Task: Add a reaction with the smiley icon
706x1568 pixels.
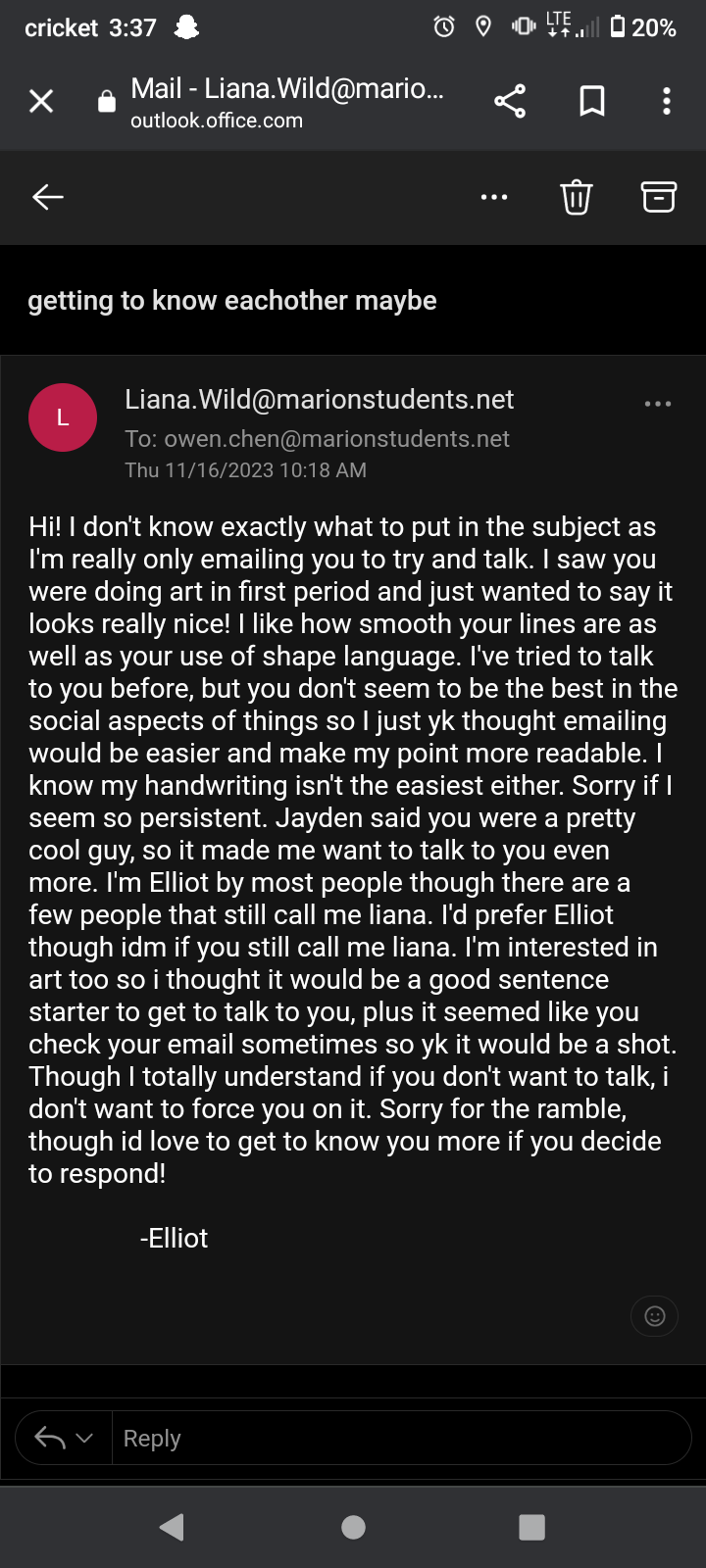Action: click(655, 1316)
